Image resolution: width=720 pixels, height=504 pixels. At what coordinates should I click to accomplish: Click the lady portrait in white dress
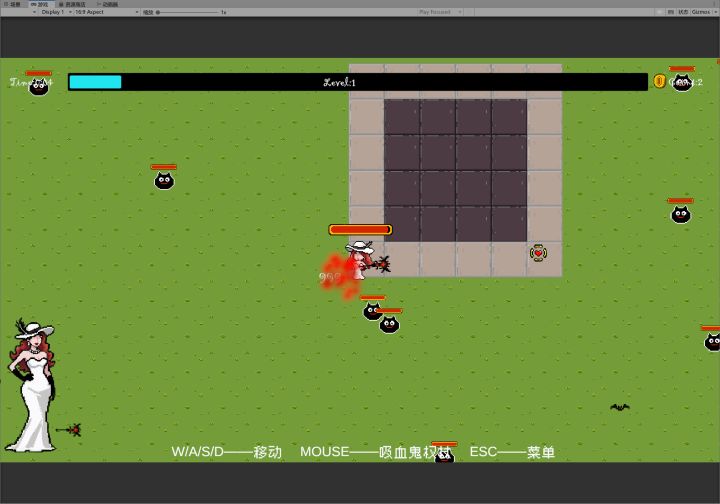[31, 386]
